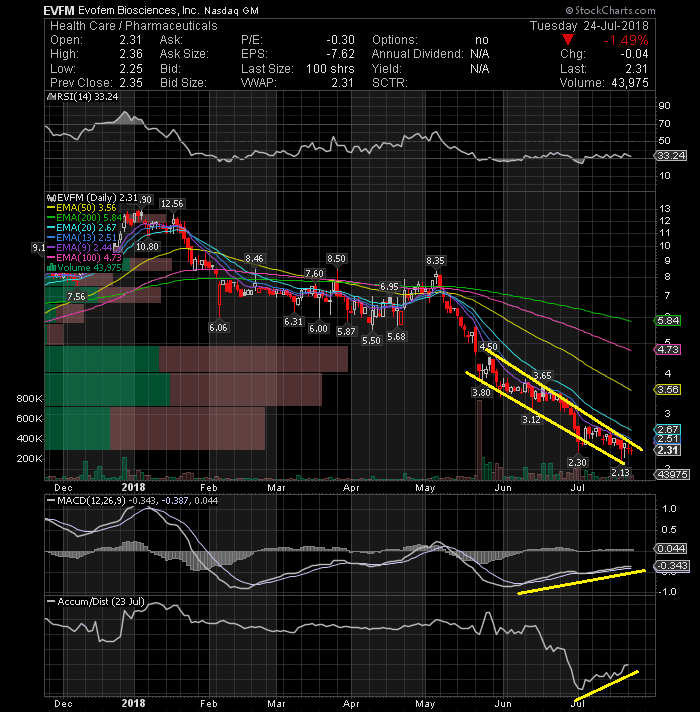Click the 8.46 price annotation
Image resolution: width=700 pixels, height=712 pixels.
point(254,259)
